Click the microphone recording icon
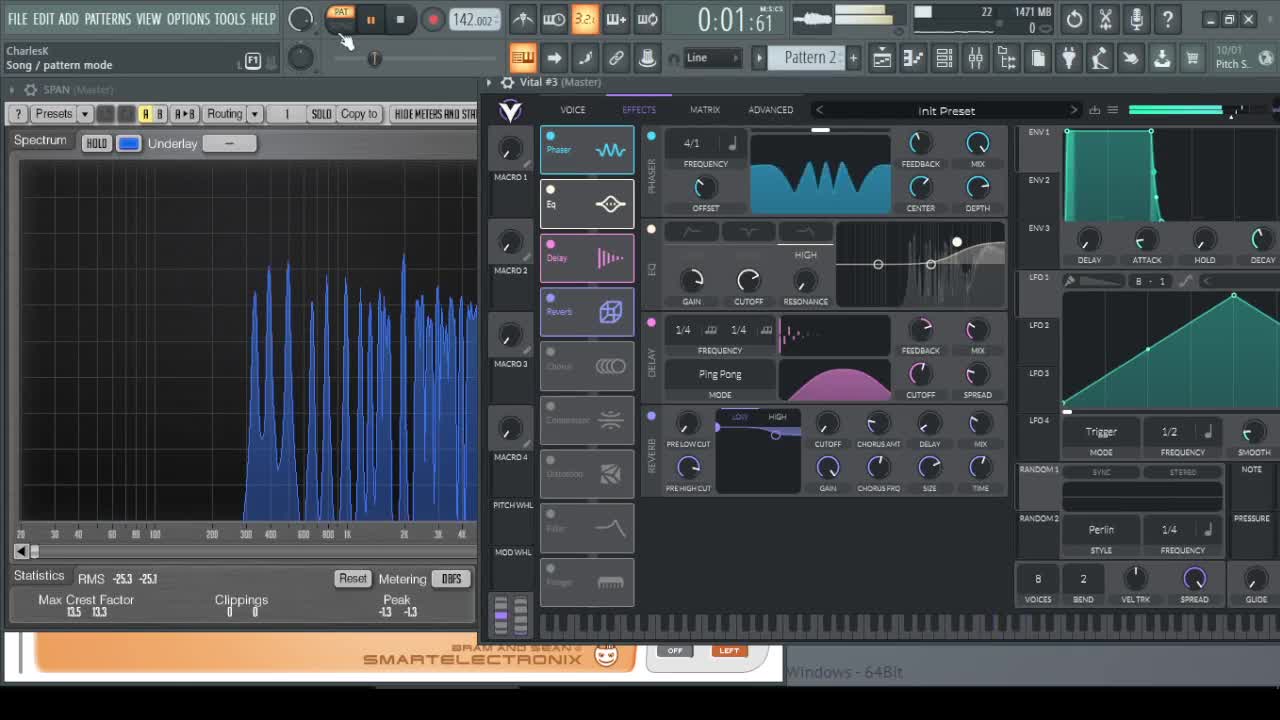The width and height of the screenshot is (1280, 720). [1136, 19]
